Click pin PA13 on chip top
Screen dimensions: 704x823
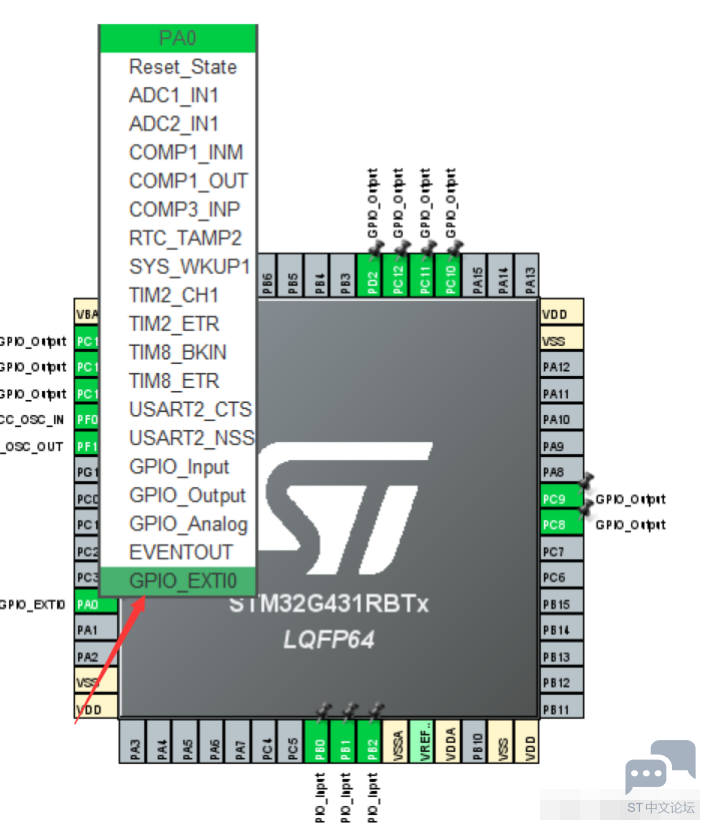tap(527, 276)
